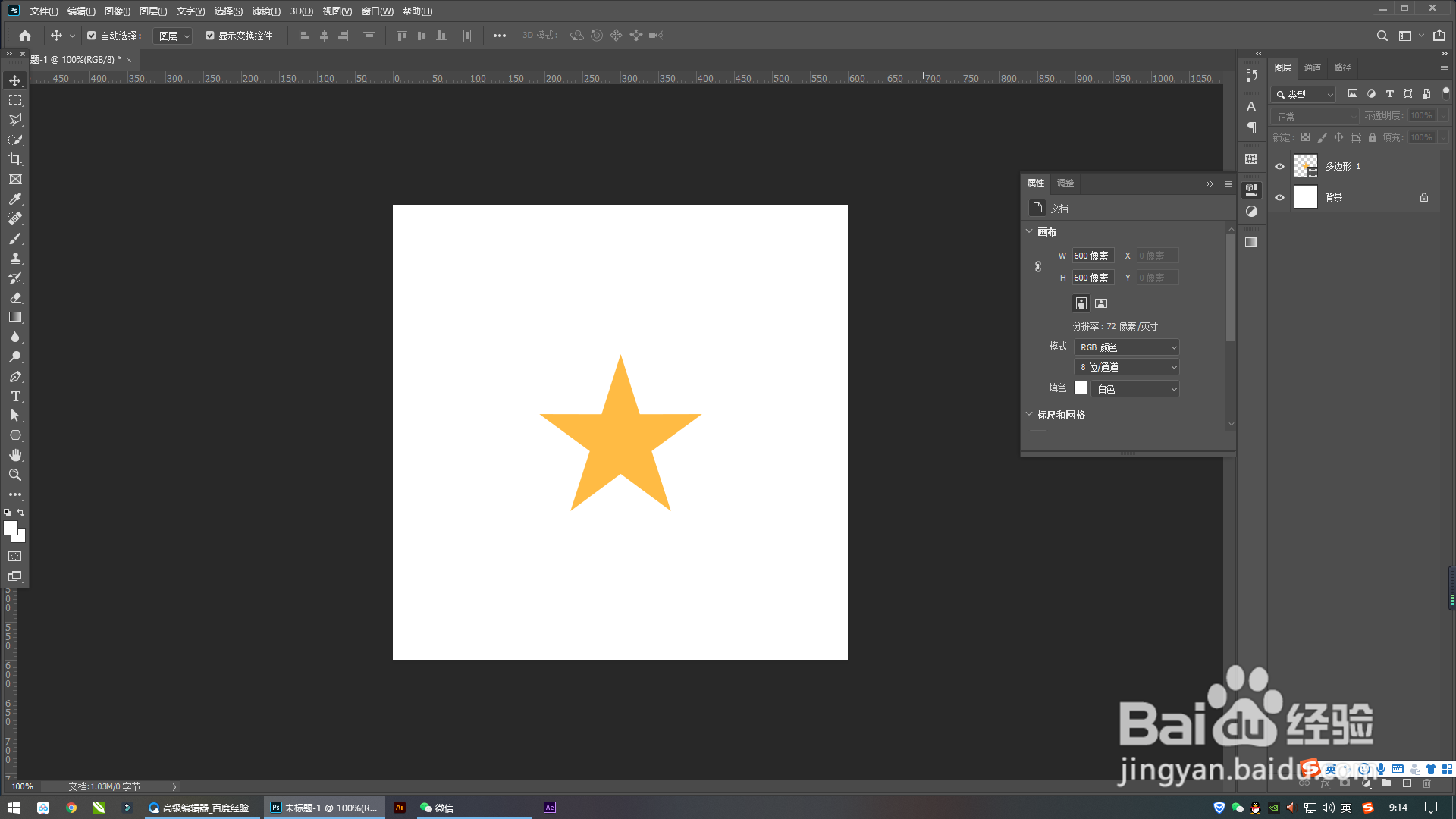Switch to the 调整 panel tab
1456x819 pixels.
pos(1065,183)
